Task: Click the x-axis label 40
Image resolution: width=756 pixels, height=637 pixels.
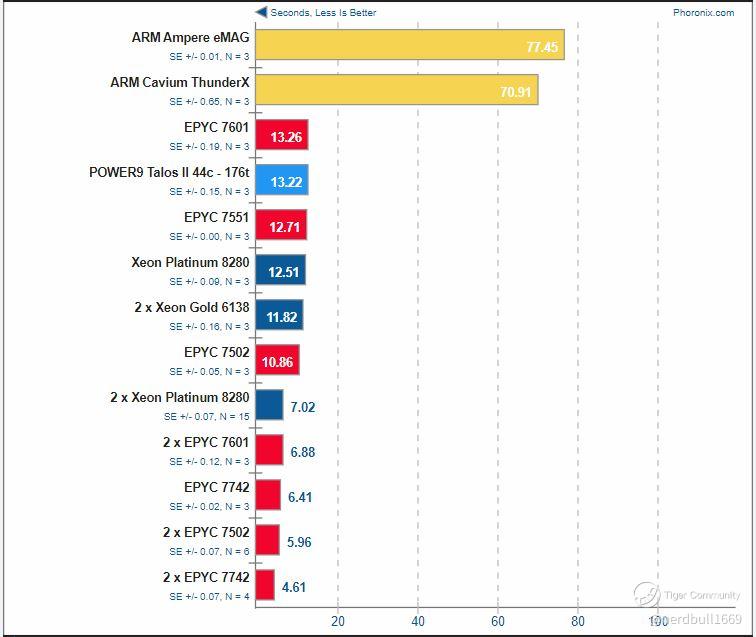Action: point(418,621)
